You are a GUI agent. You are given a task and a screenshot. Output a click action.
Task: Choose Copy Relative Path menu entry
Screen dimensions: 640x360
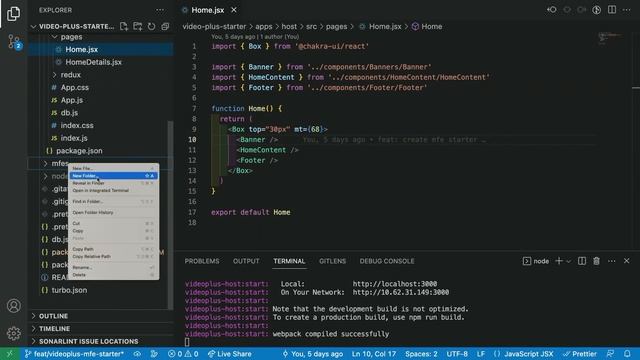point(113,257)
